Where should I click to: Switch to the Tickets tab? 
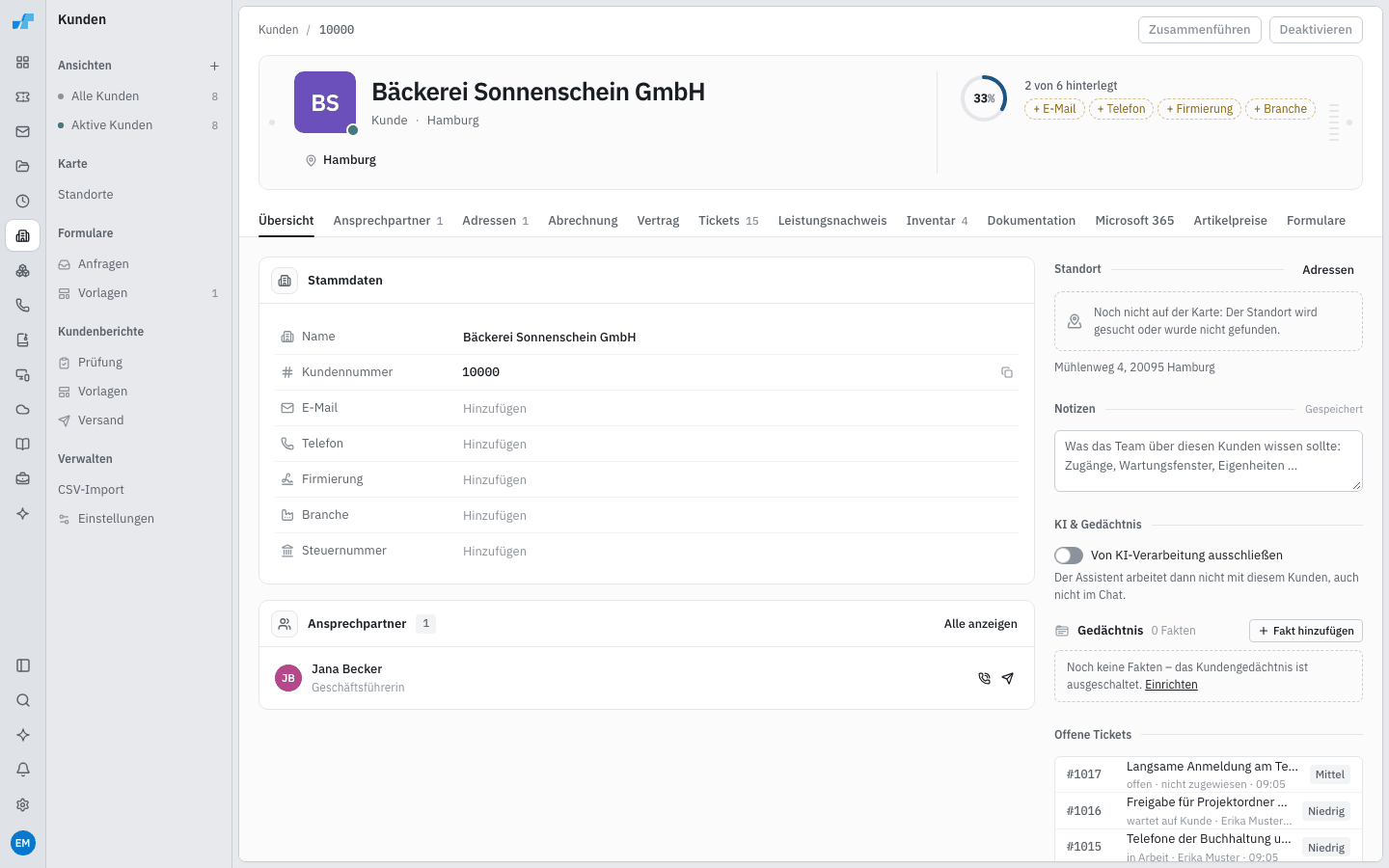point(728,221)
